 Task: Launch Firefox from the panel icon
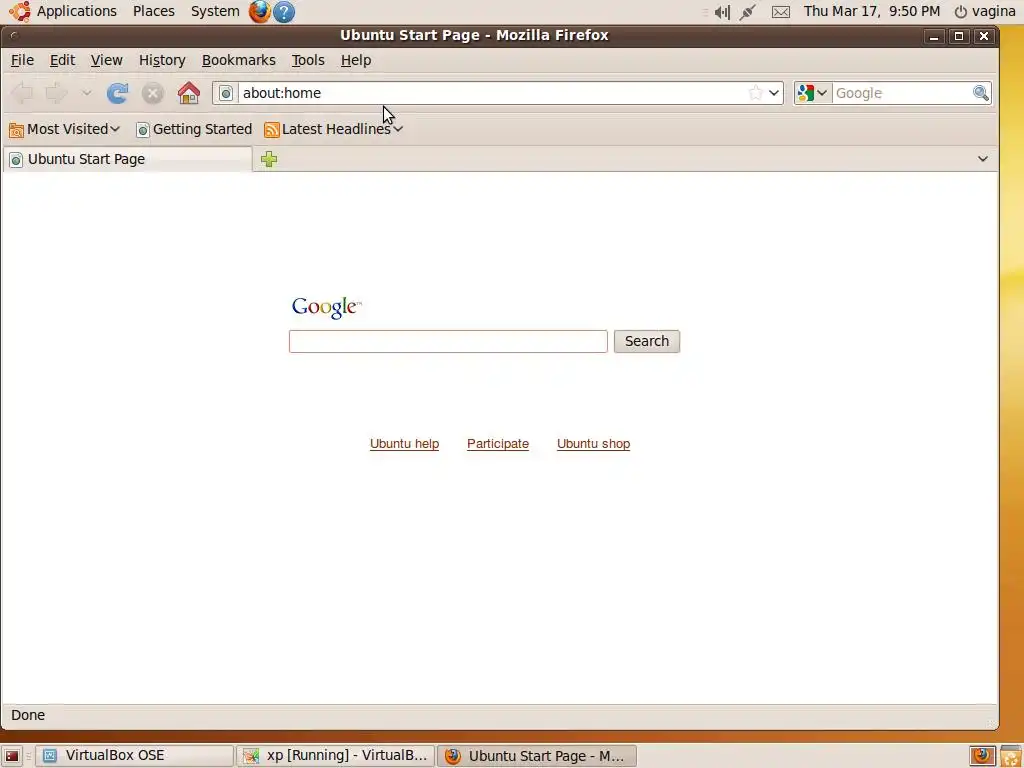tap(259, 12)
